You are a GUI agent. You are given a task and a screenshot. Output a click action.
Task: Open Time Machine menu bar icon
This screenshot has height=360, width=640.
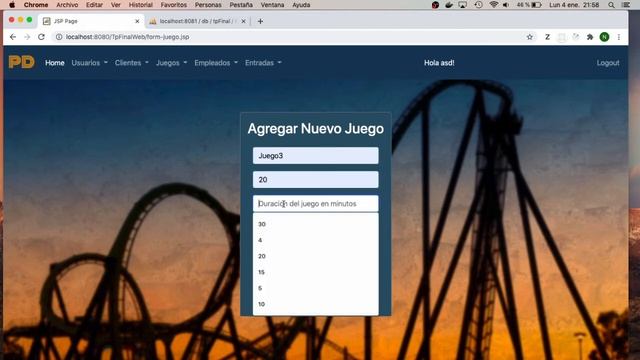[x=478, y=5]
